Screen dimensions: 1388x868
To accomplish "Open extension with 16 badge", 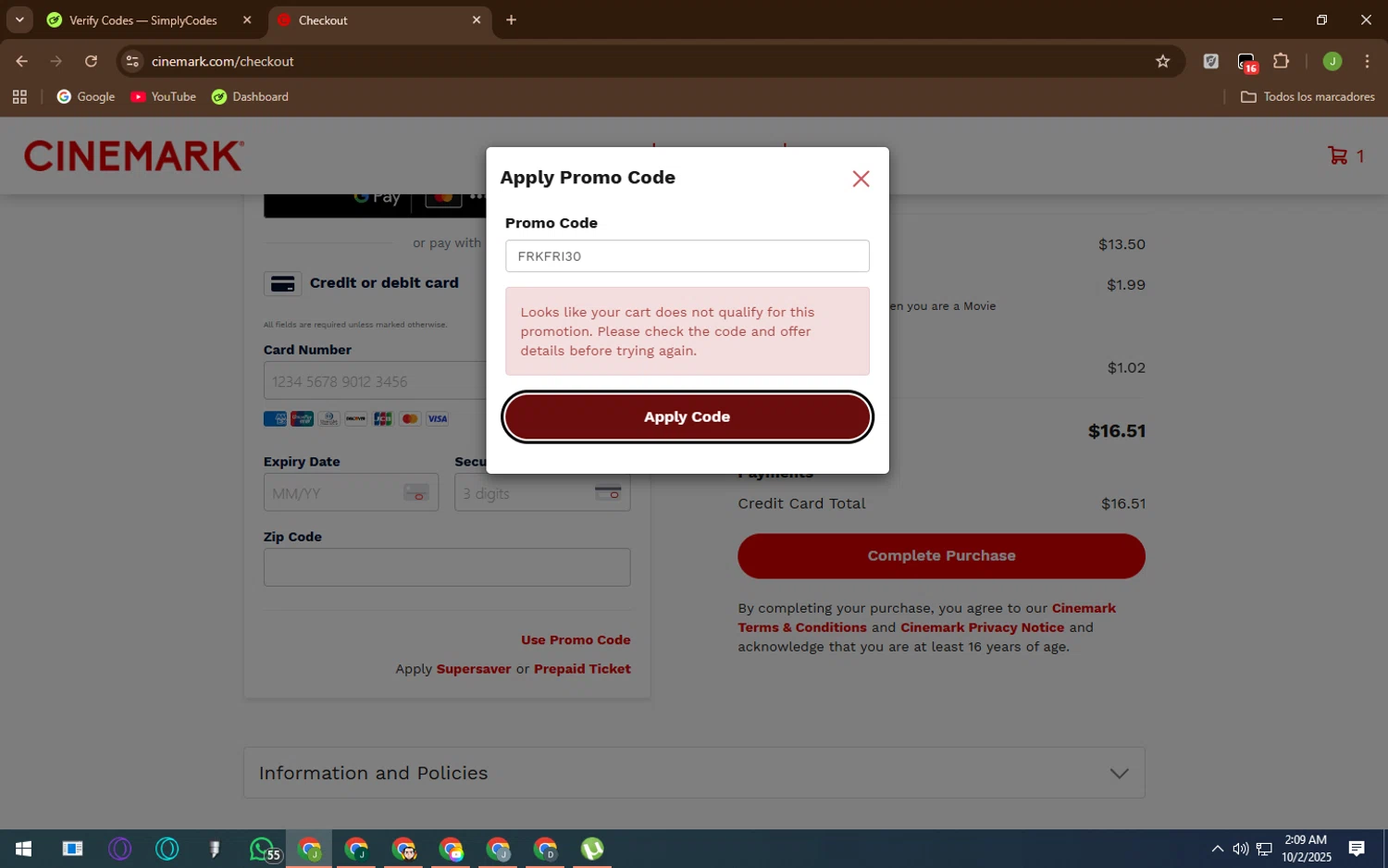I will [1246, 62].
